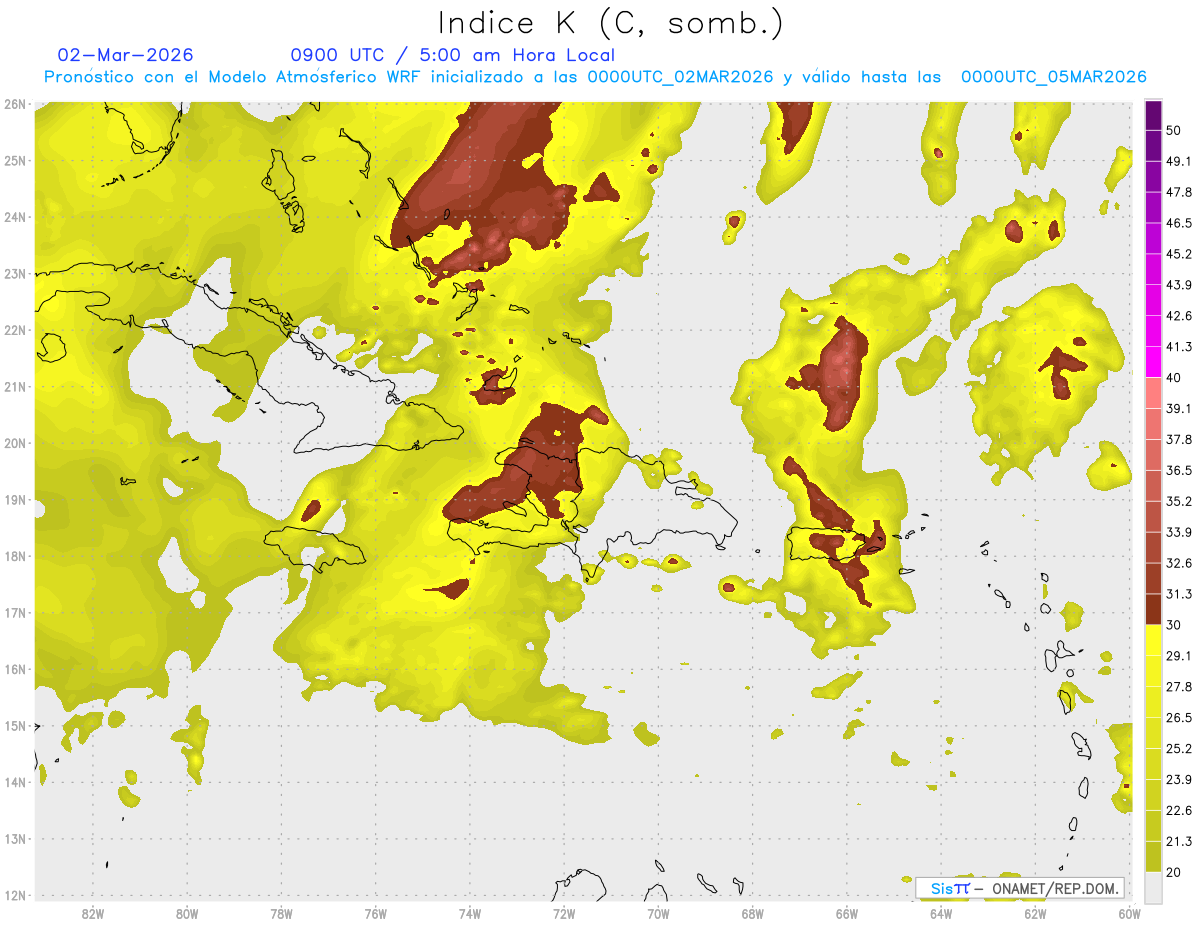The height and width of the screenshot is (927, 1200).
Task: Click the latitude label '18N'
Action: 15,556
